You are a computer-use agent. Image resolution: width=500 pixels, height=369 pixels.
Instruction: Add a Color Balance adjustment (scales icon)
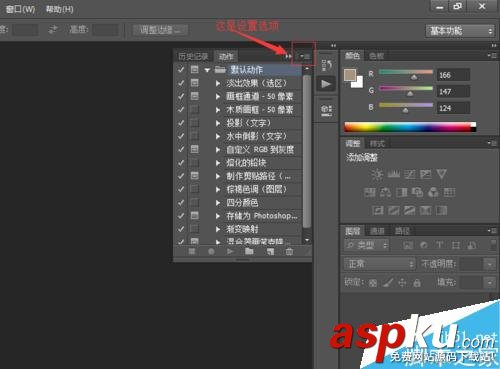[x=386, y=192]
